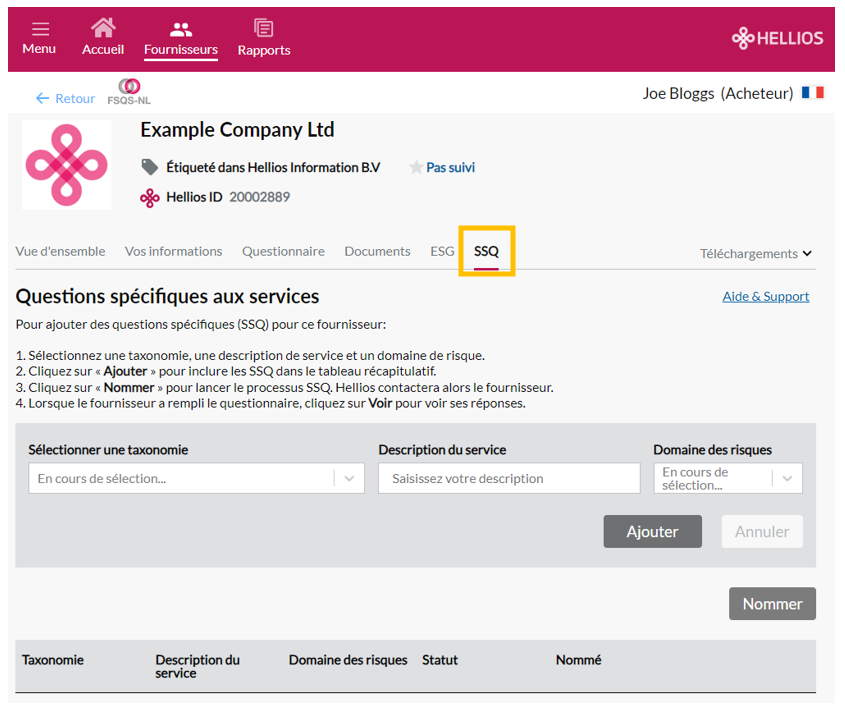
Task: Open the Domaine des risques dropdown
Action: [728, 478]
